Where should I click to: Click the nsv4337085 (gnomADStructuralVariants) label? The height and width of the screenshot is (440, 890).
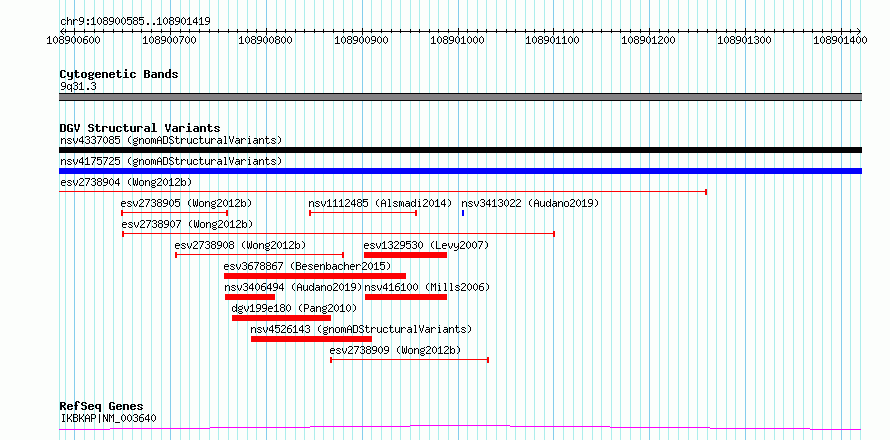(171, 140)
